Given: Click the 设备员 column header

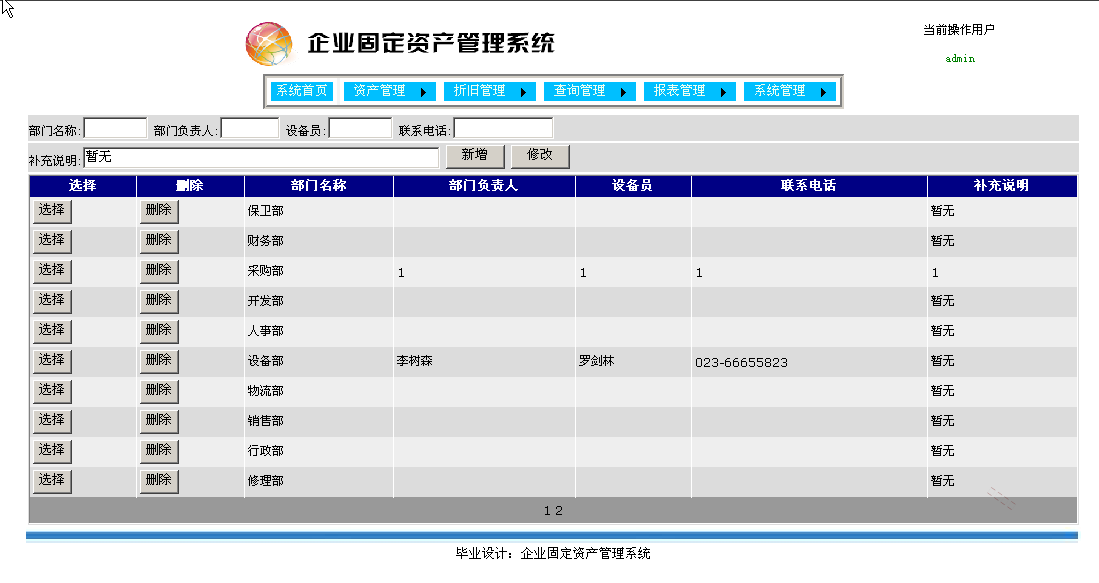Looking at the screenshot, I should pos(632,186).
